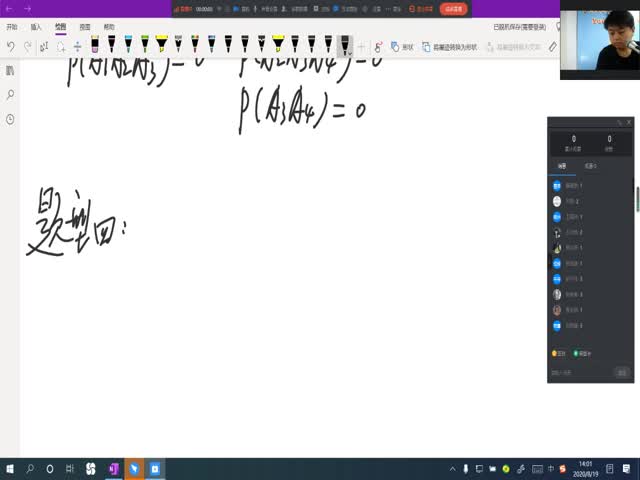
Task: Click the first participant avatar in chat list
Action: pos(557,186)
